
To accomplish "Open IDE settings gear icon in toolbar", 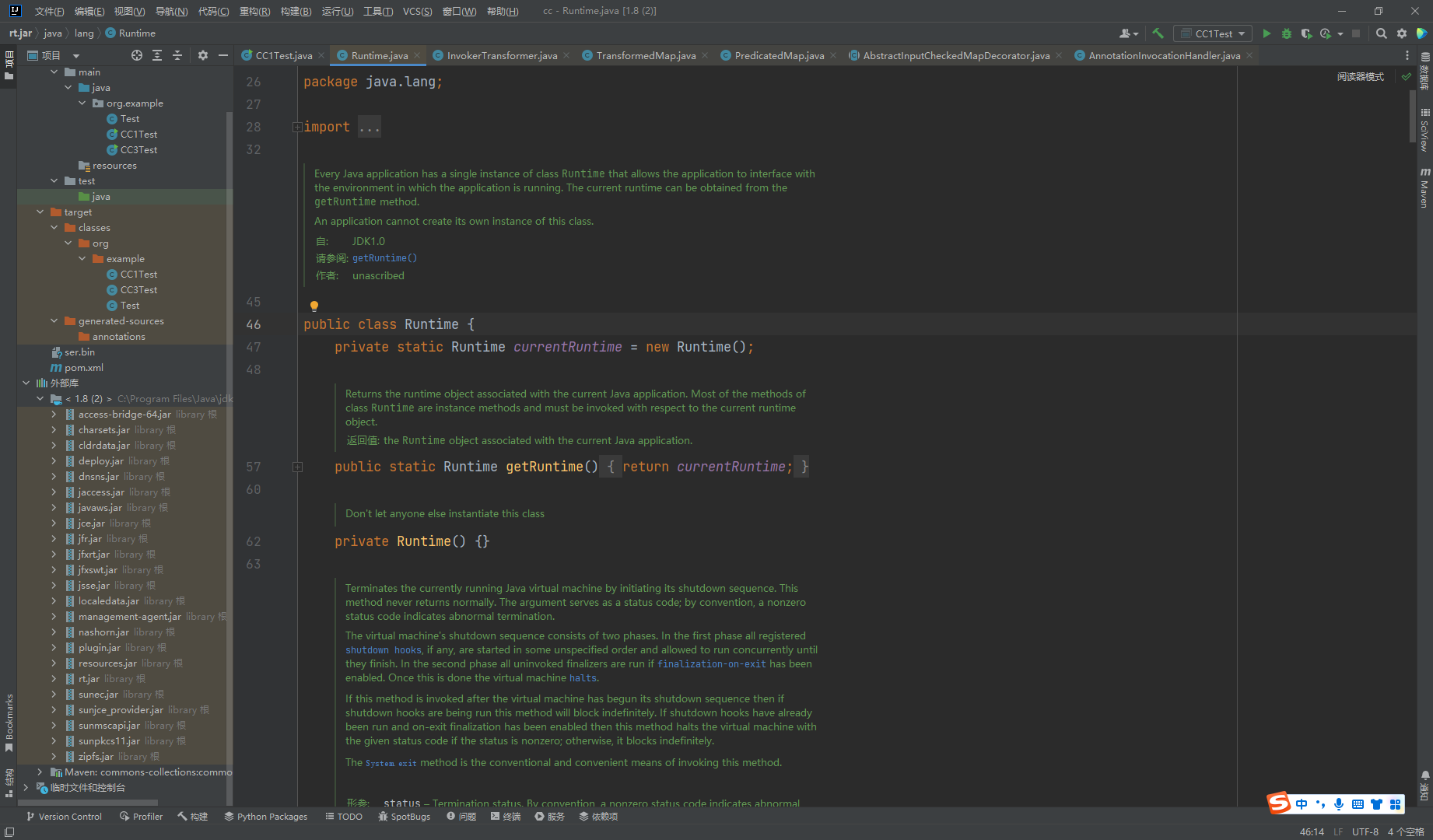I will tap(1402, 33).
